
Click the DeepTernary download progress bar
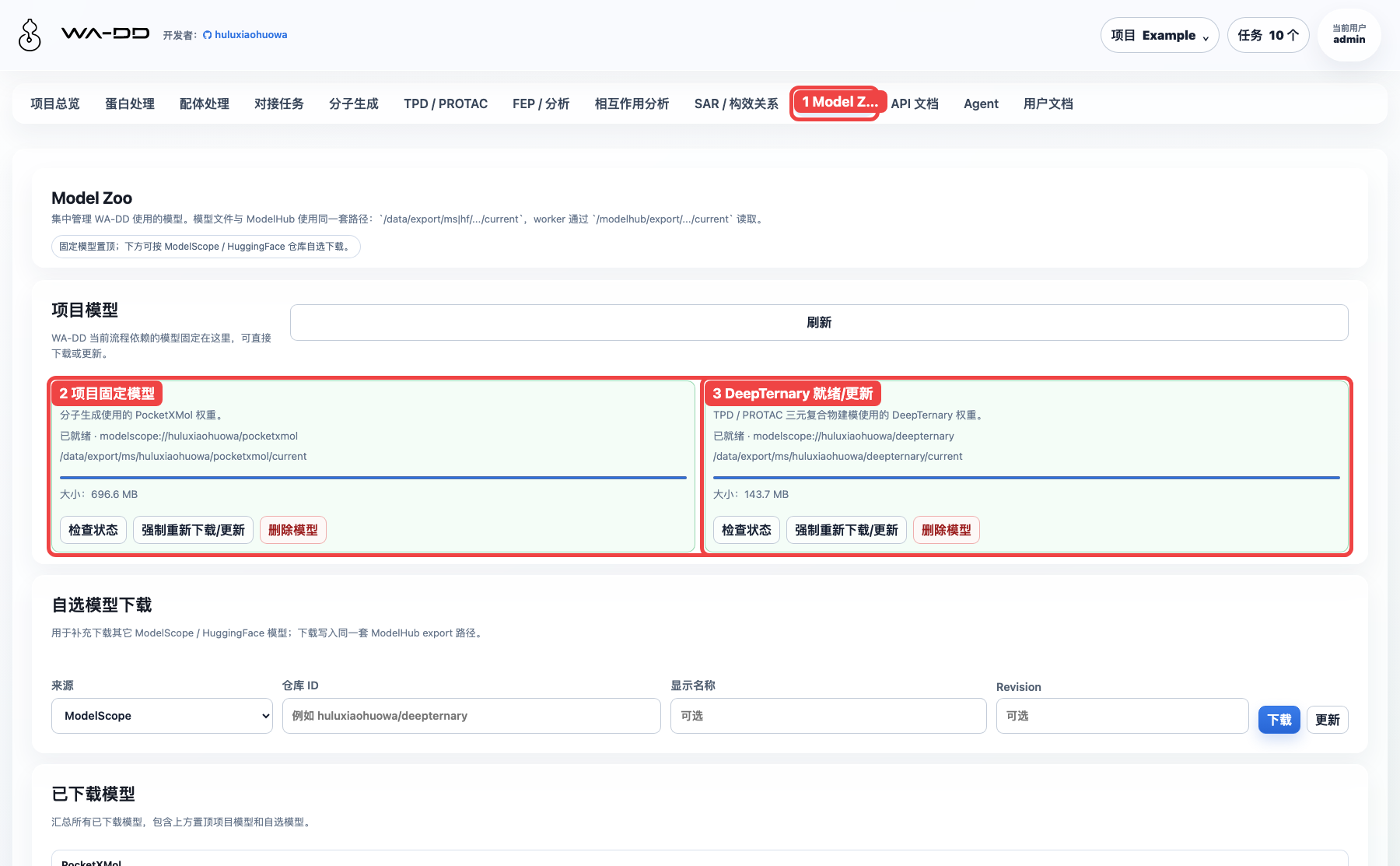coord(1027,477)
